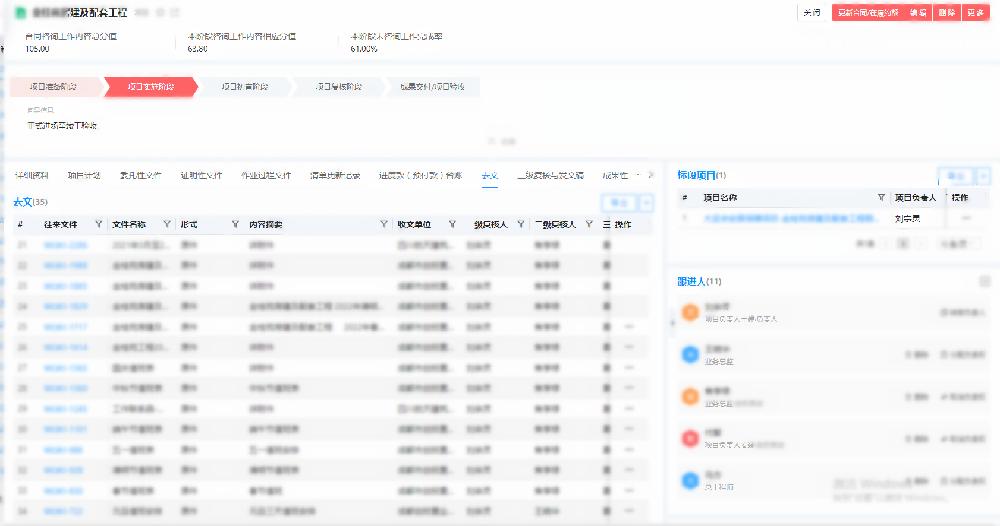This screenshot has height=526, width=1000.
Task: Open the 二级复核与成文稿 tab
Action: [550, 175]
